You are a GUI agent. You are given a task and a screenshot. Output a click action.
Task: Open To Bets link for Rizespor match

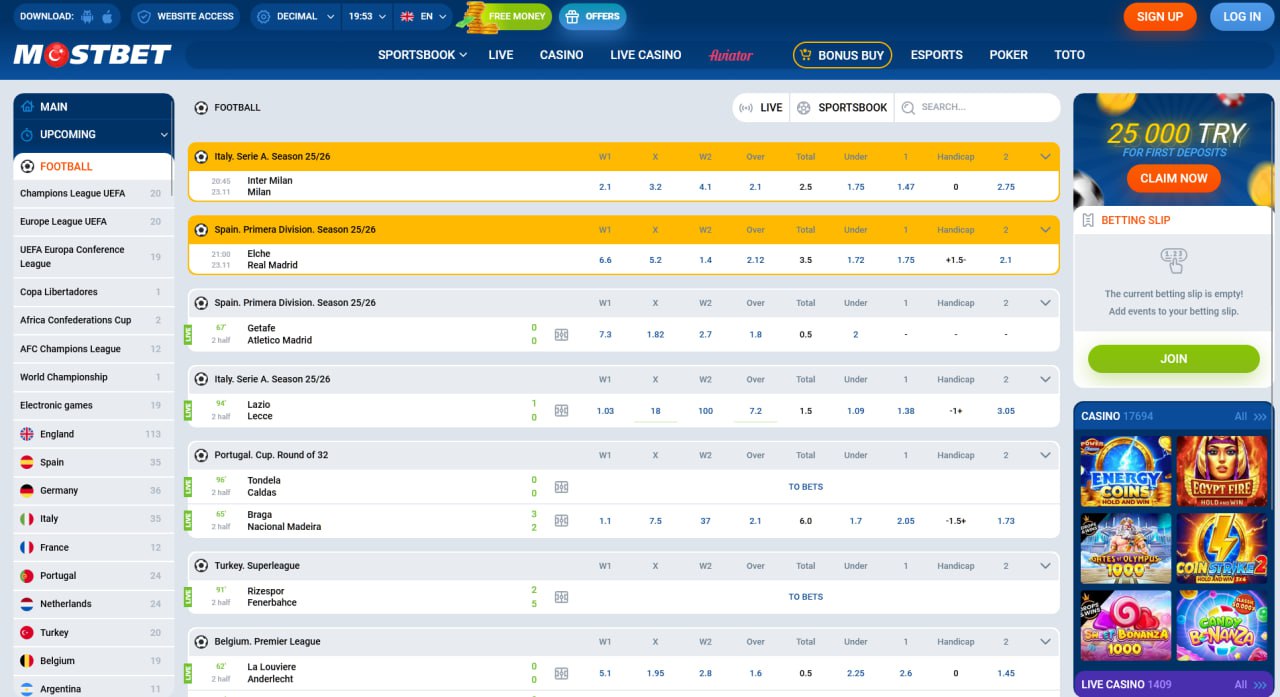(x=805, y=597)
